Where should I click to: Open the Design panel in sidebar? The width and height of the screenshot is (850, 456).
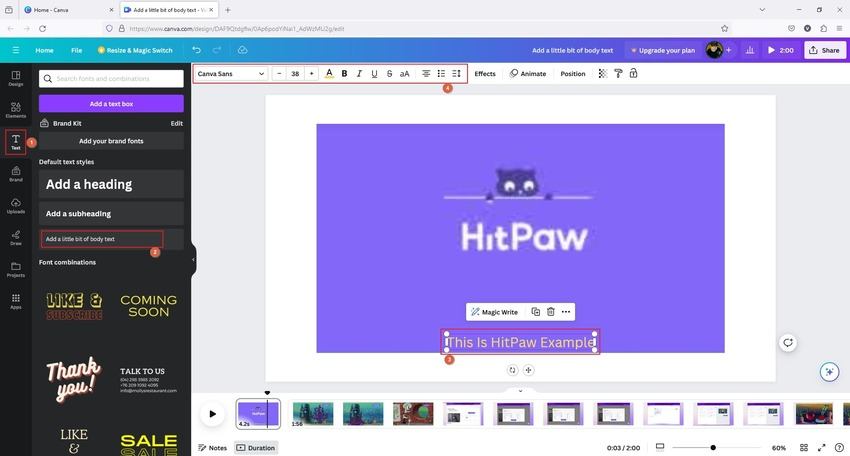click(x=16, y=79)
